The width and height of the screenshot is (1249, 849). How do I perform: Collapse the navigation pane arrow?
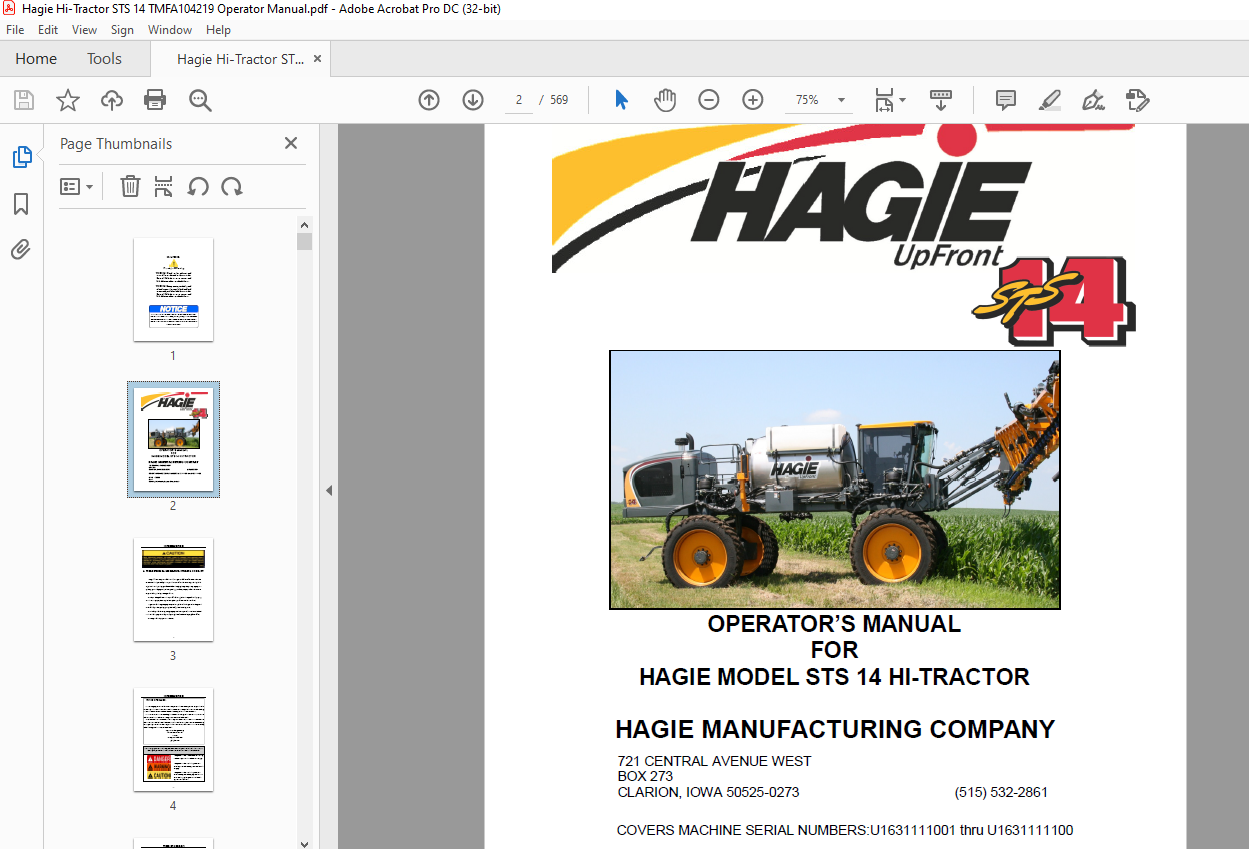coord(329,490)
